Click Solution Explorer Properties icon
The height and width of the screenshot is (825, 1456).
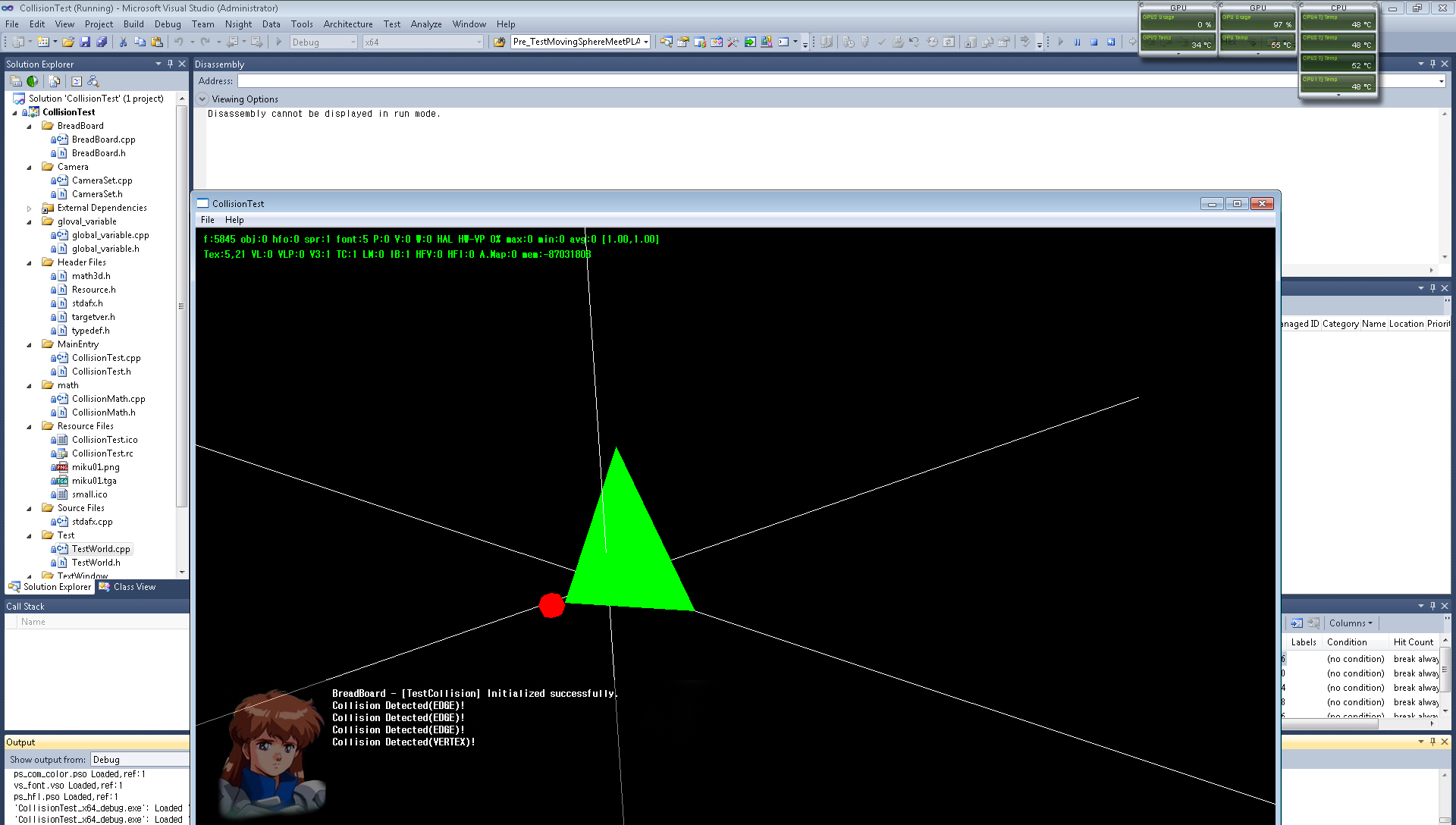[x=16, y=81]
